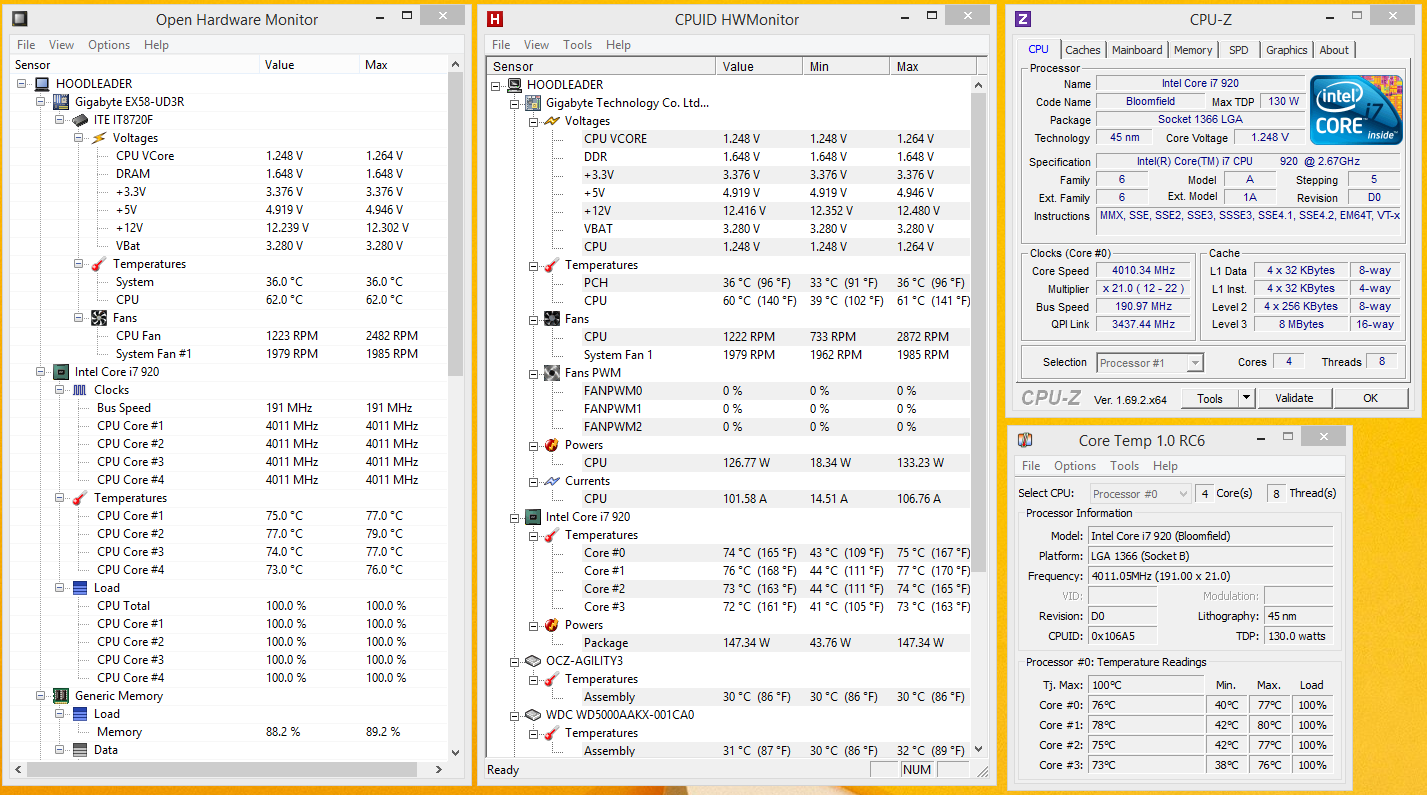Open the Options menu in Core Temp
The image size is (1427, 795).
coord(1074,466)
